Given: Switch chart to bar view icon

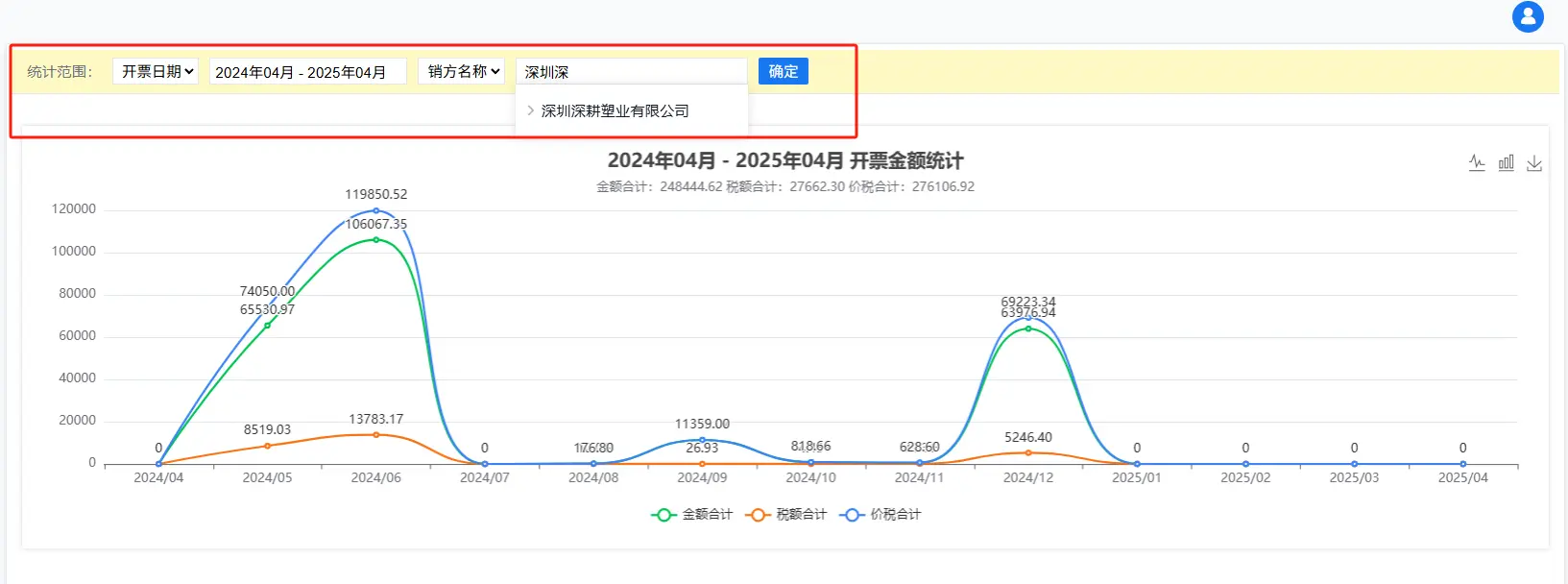Looking at the screenshot, I should tap(1506, 163).
